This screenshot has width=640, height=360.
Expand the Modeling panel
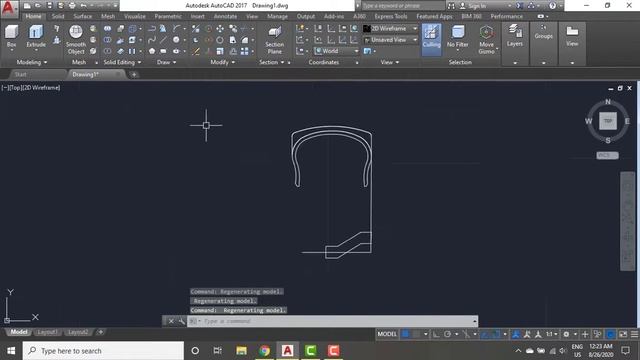click(32, 62)
